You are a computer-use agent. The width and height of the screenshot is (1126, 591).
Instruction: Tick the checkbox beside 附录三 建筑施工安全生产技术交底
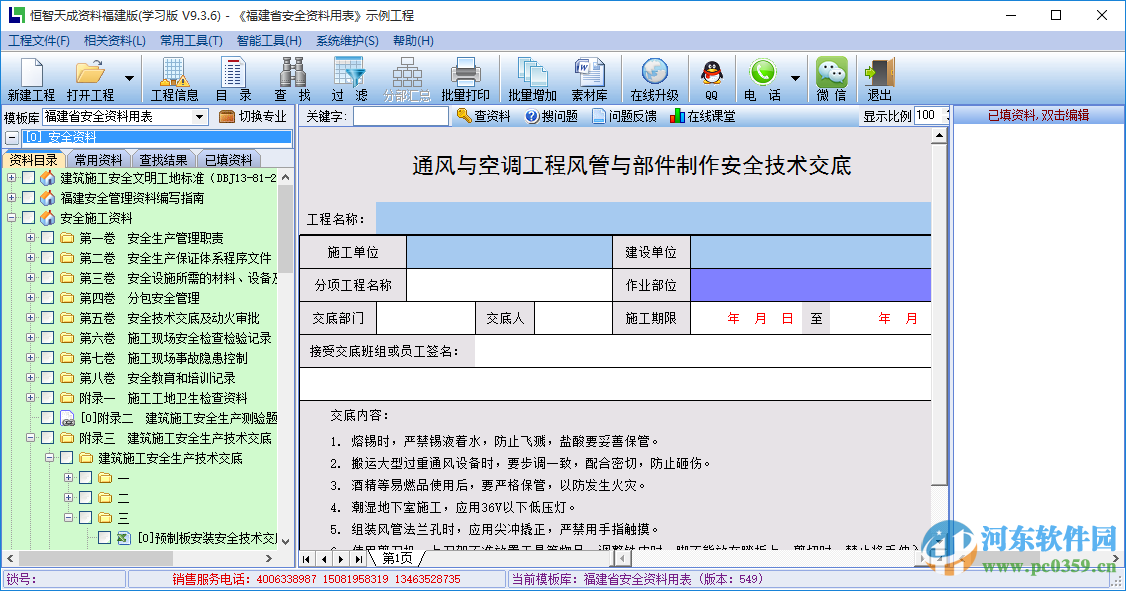click(45, 438)
